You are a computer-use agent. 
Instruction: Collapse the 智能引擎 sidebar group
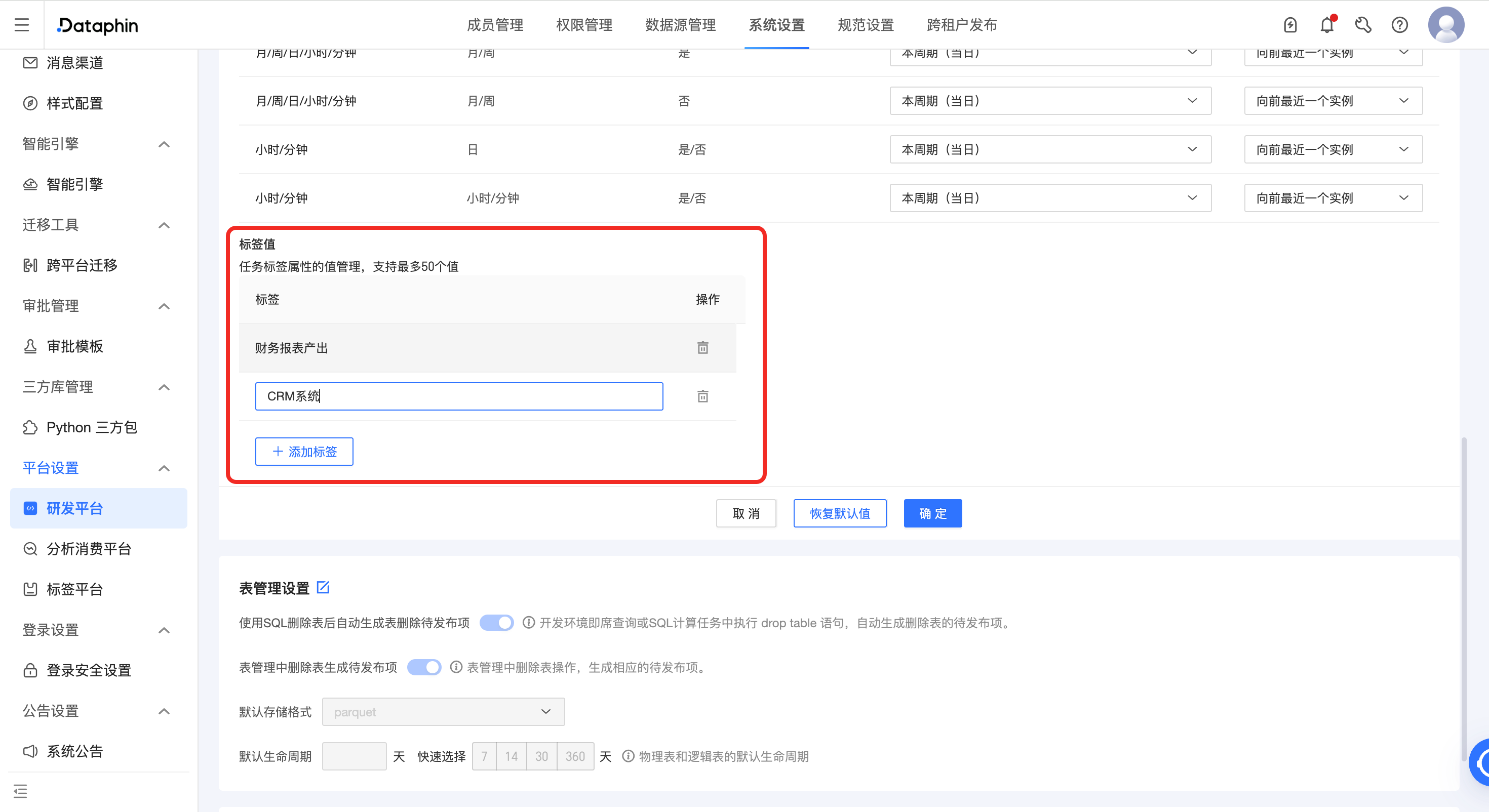tap(164, 144)
